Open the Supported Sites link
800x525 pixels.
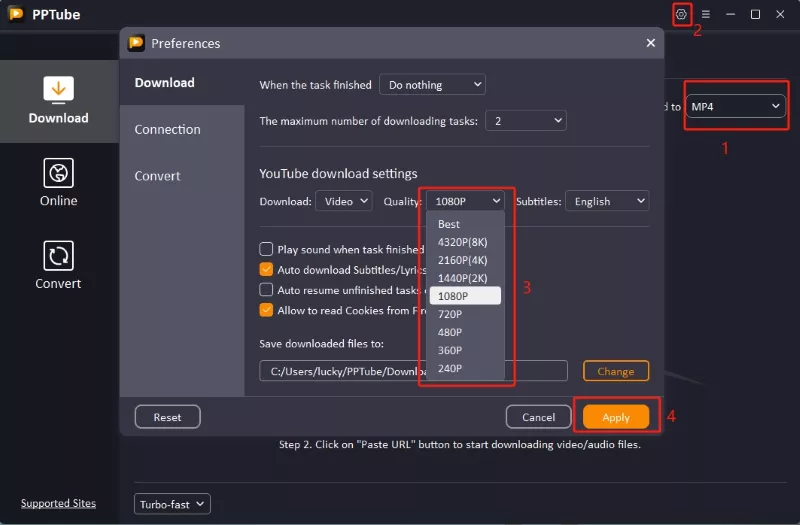click(x=58, y=503)
